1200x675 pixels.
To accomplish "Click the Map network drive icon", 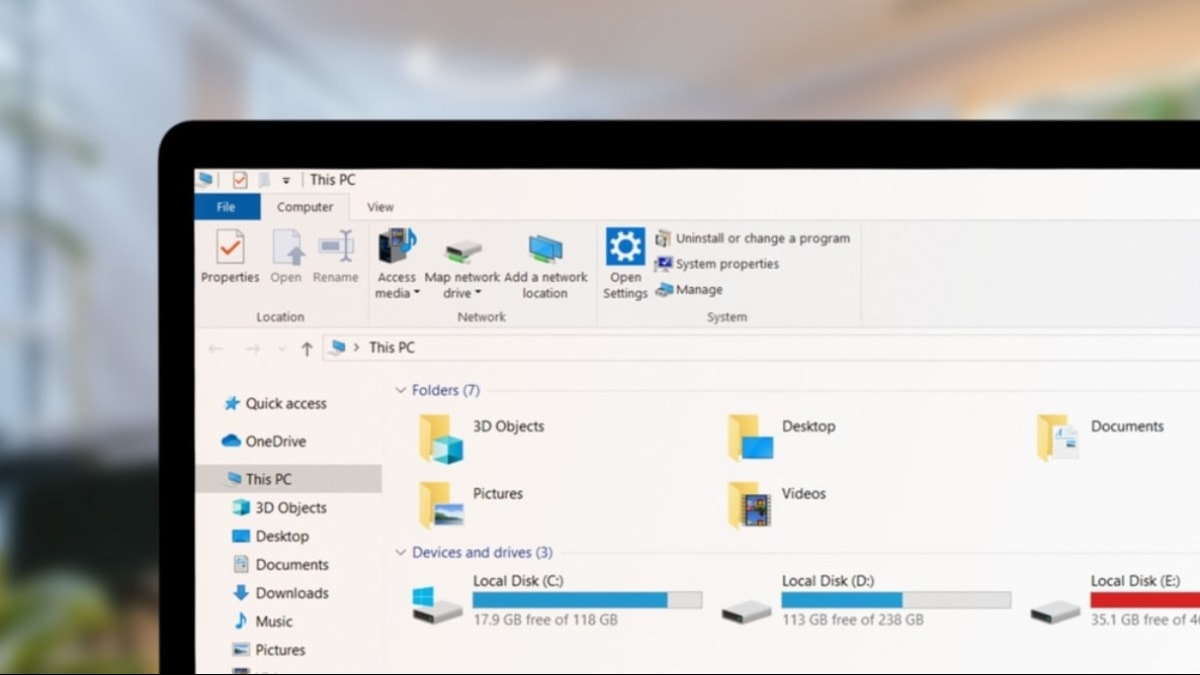I will 461,250.
